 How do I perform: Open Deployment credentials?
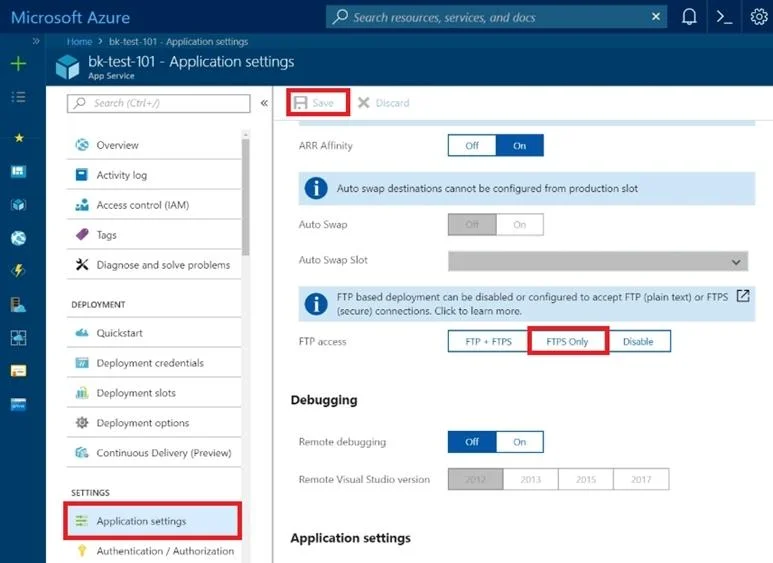point(154,363)
